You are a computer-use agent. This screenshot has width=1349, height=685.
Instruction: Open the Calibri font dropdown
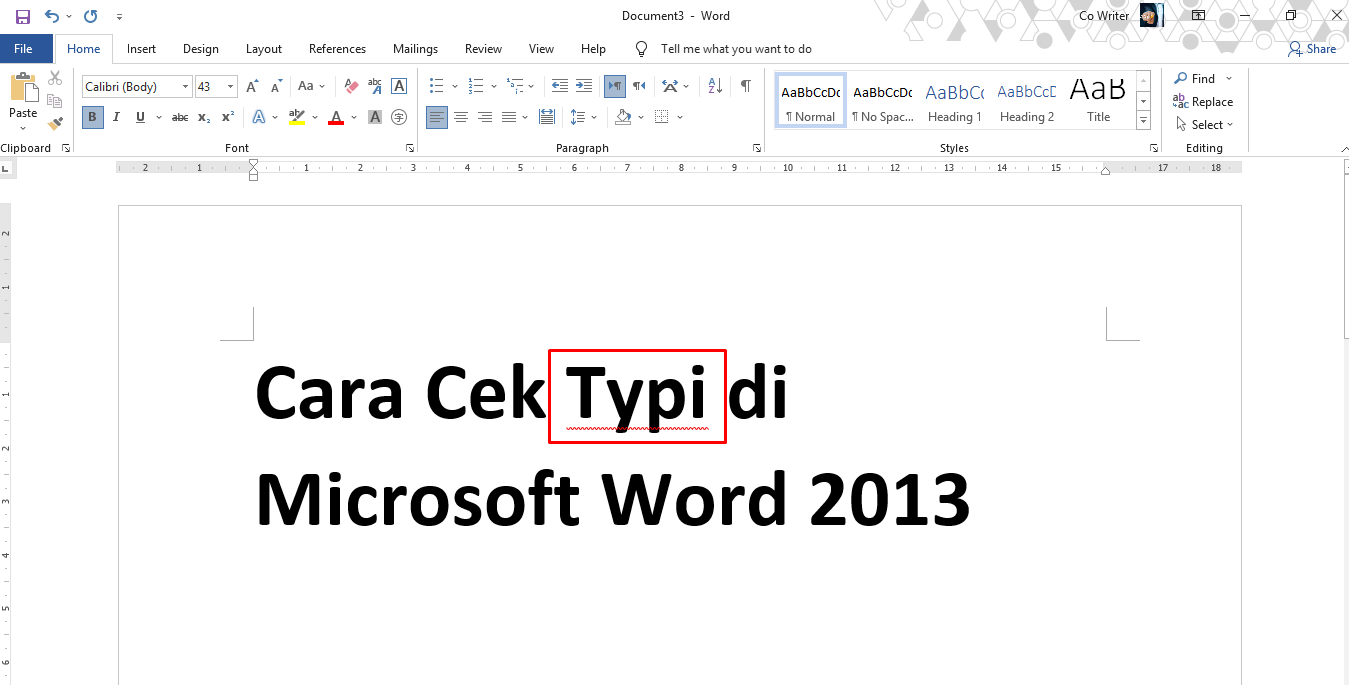click(187, 86)
